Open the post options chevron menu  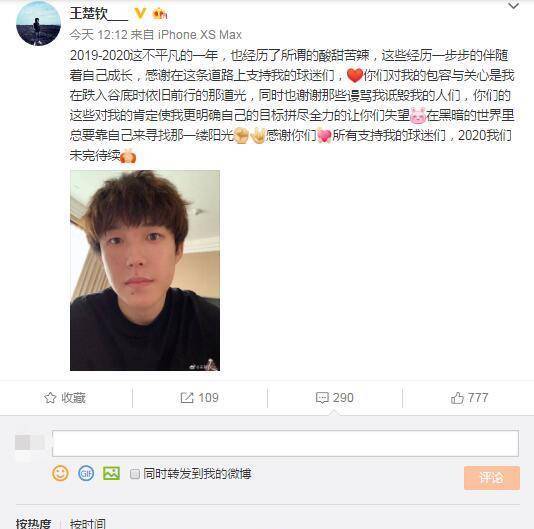click(x=513, y=6)
